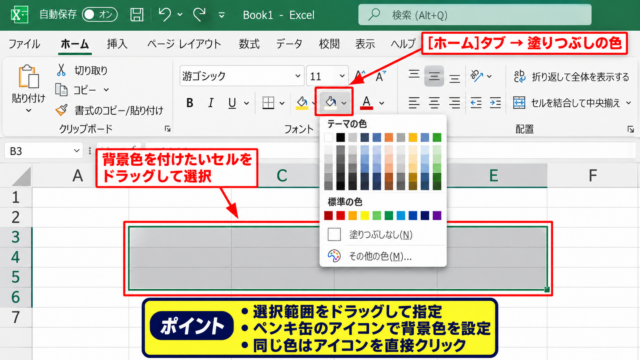Center text horizontally
The width and height of the screenshot is (640, 360).
434,102
